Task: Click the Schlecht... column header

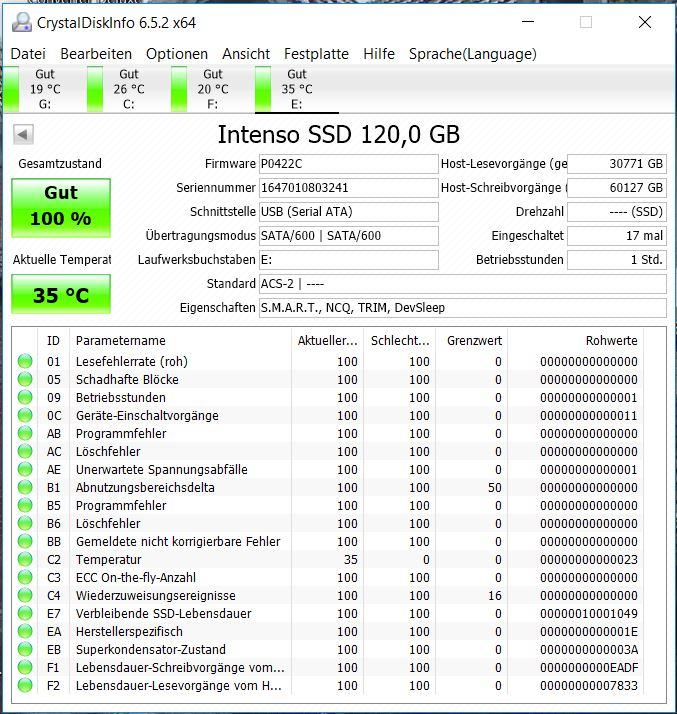Action: 400,341
